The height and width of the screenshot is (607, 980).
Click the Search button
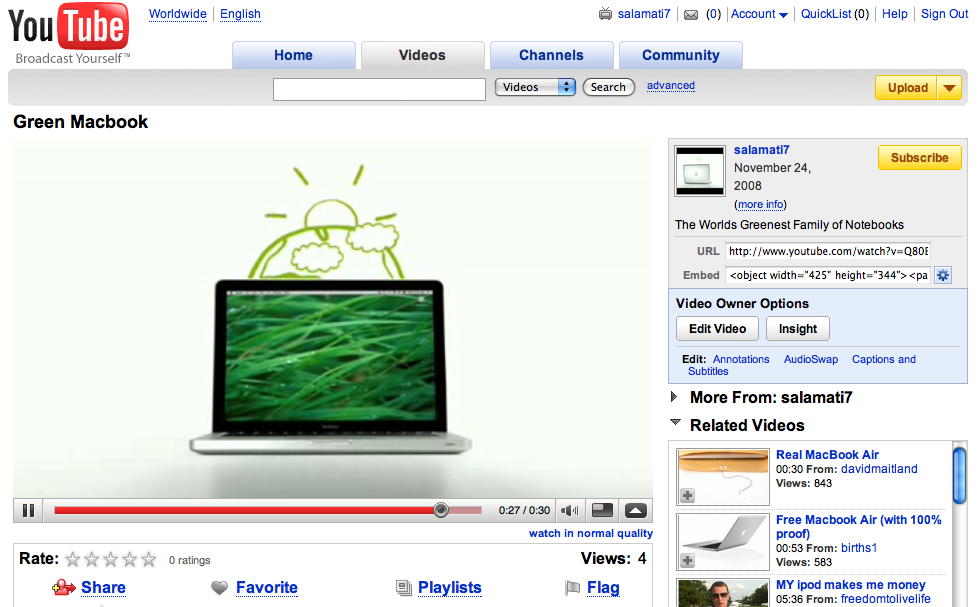point(608,87)
